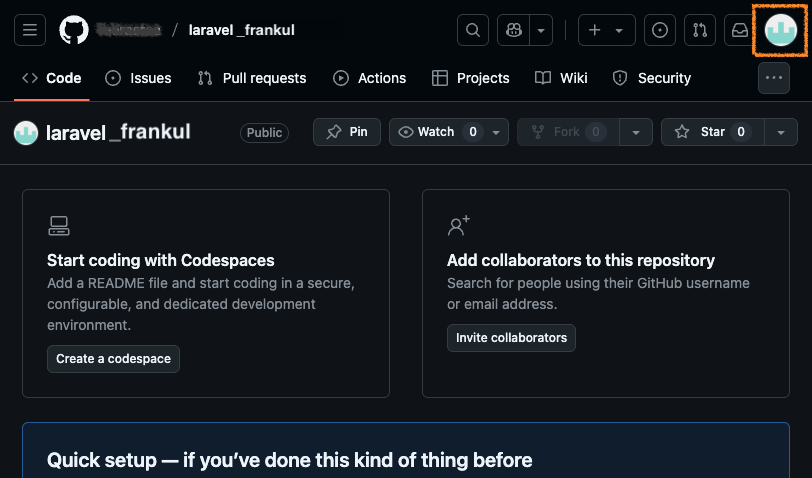This screenshot has height=478, width=812.
Task: Click Create a codespace button
Action: point(113,359)
